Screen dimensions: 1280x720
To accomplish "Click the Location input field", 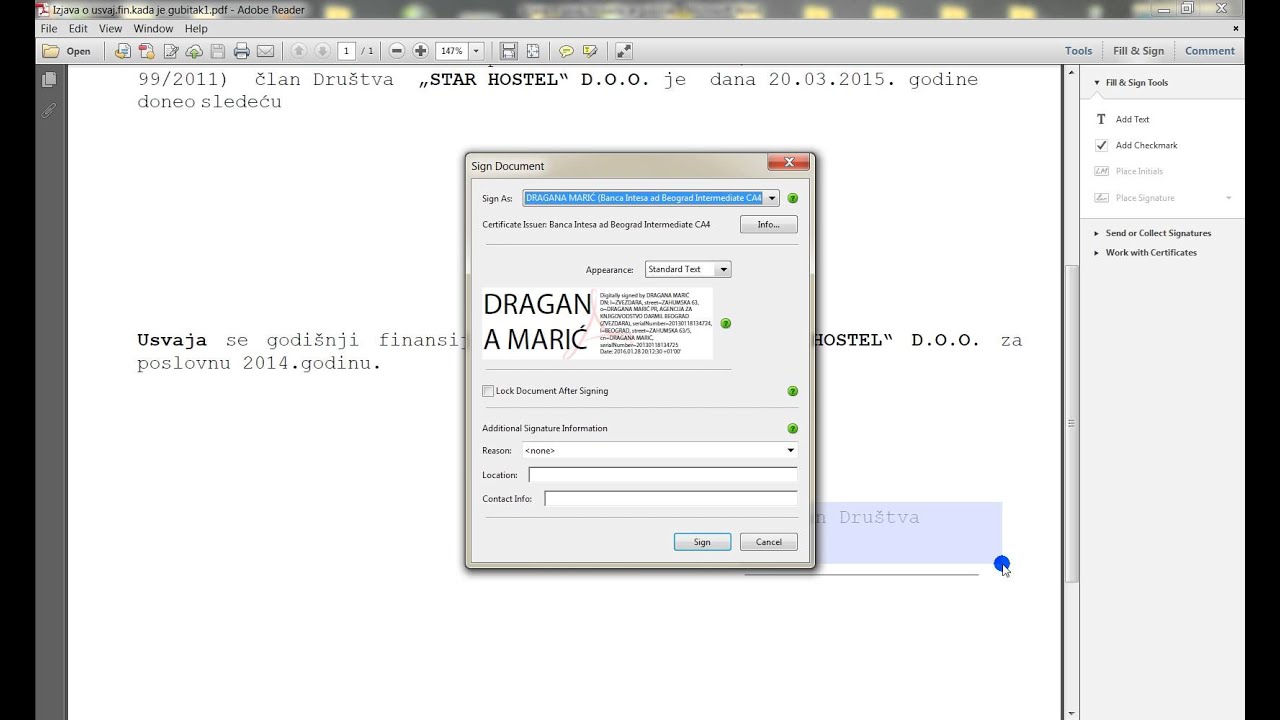I will tap(663, 475).
